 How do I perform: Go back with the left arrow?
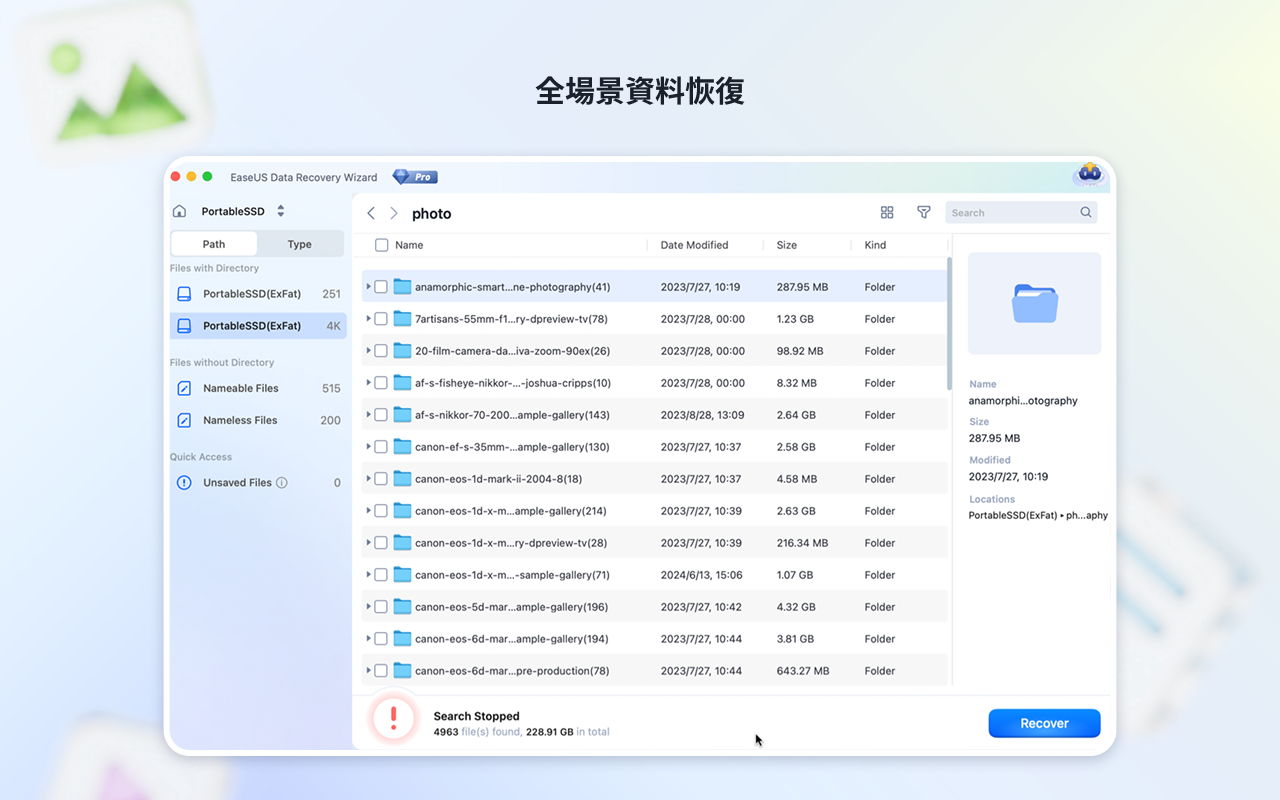pos(371,213)
